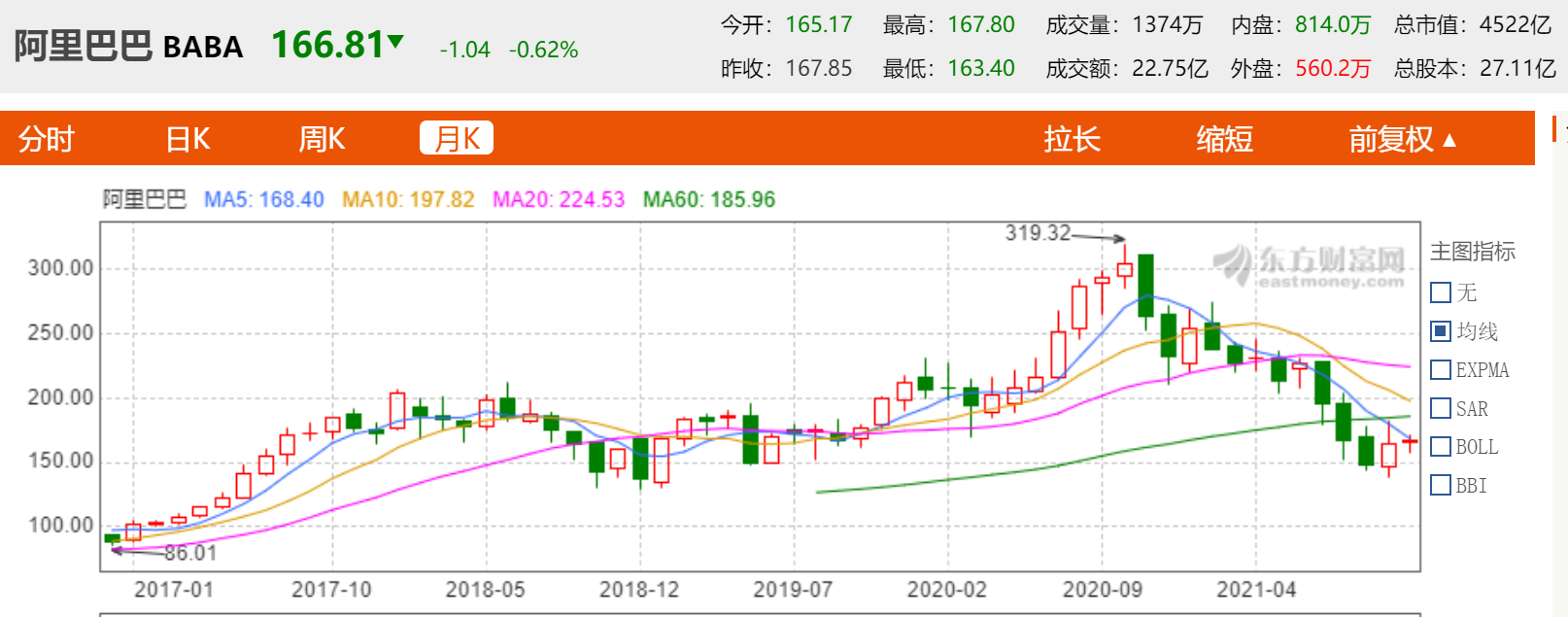Click the 300.00 price axis label

tap(60, 268)
